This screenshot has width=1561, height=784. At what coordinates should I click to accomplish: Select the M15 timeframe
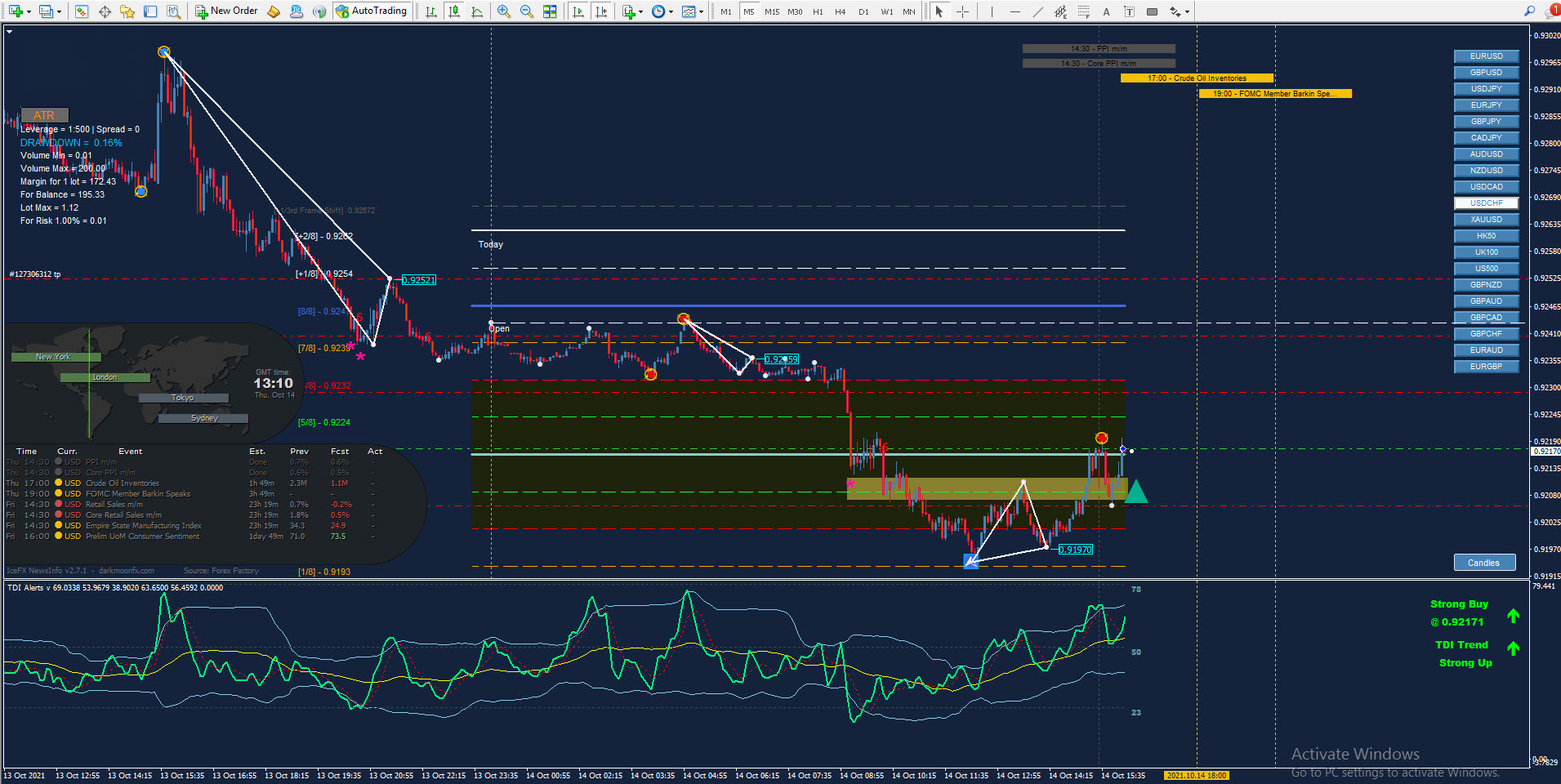771,11
